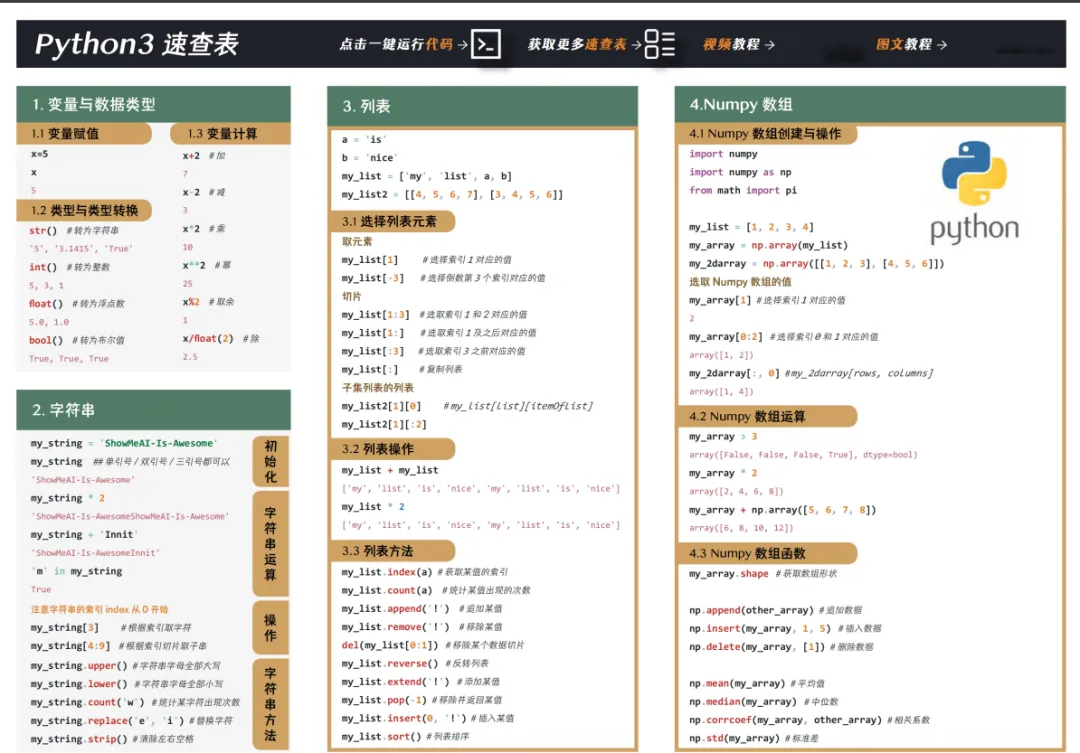This screenshot has width=1080, height=753.
Task: Click the np.append(other_array) line
Action: (776, 610)
